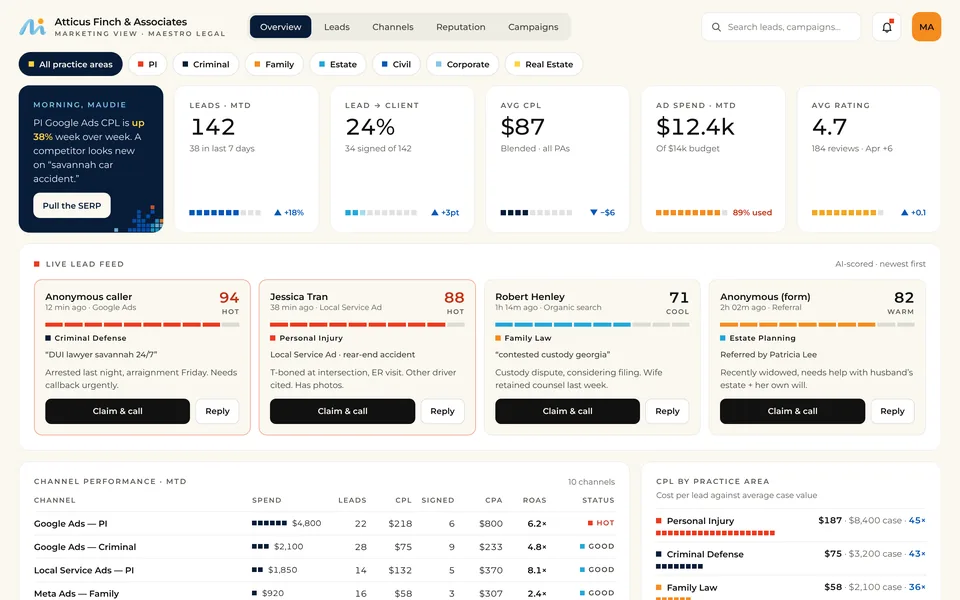Screen dimensions: 960x600
Task: Open the Channels tab
Action: 392,27
